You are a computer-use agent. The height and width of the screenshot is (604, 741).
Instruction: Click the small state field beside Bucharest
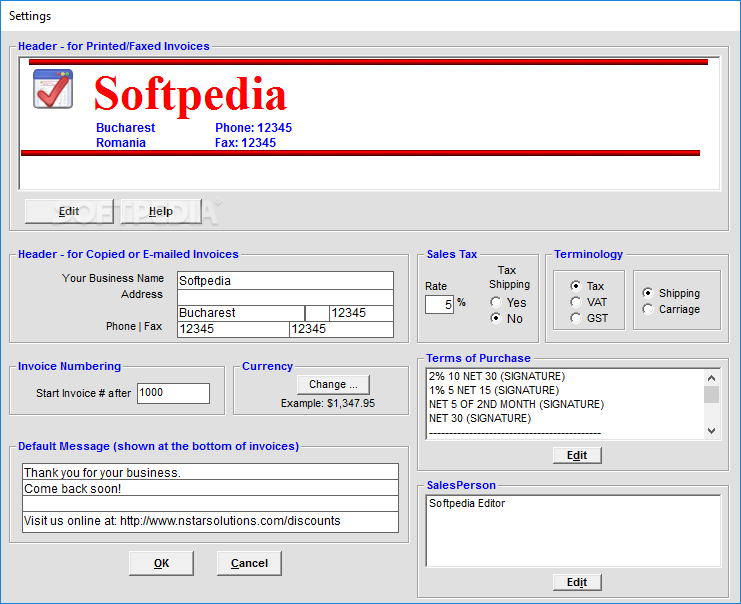coord(317,313)
